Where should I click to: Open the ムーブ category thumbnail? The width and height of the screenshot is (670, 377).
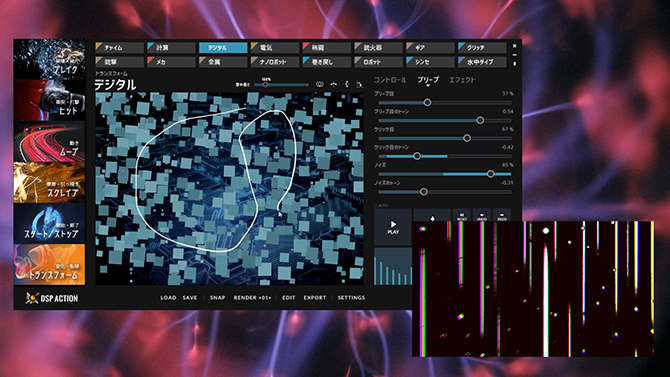49,141
